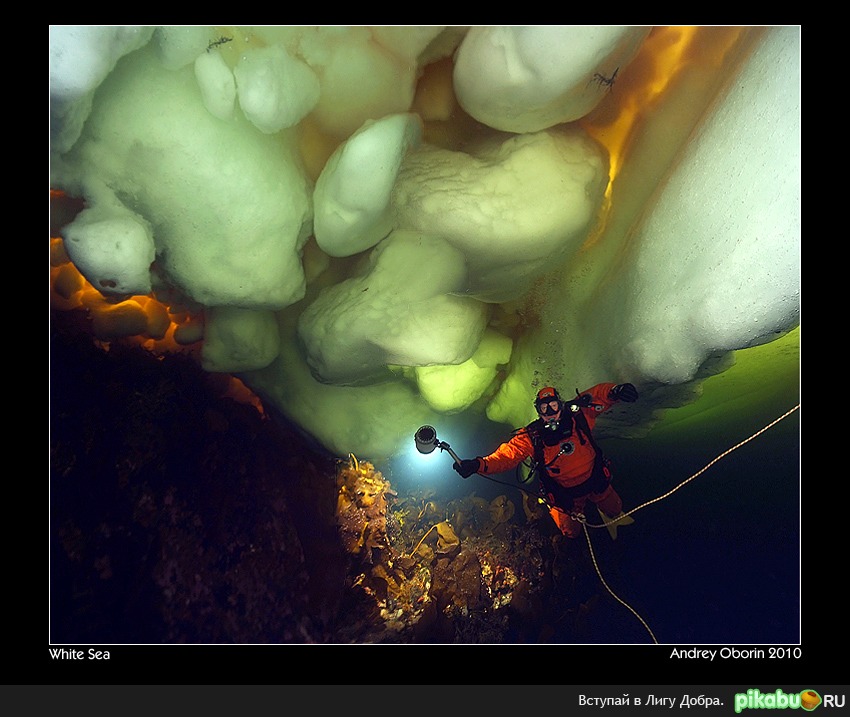Image resolution: width=850 pixels, height=717 pixels.
Task: Click the diver's face mask
Action: (x=548, y=405)
